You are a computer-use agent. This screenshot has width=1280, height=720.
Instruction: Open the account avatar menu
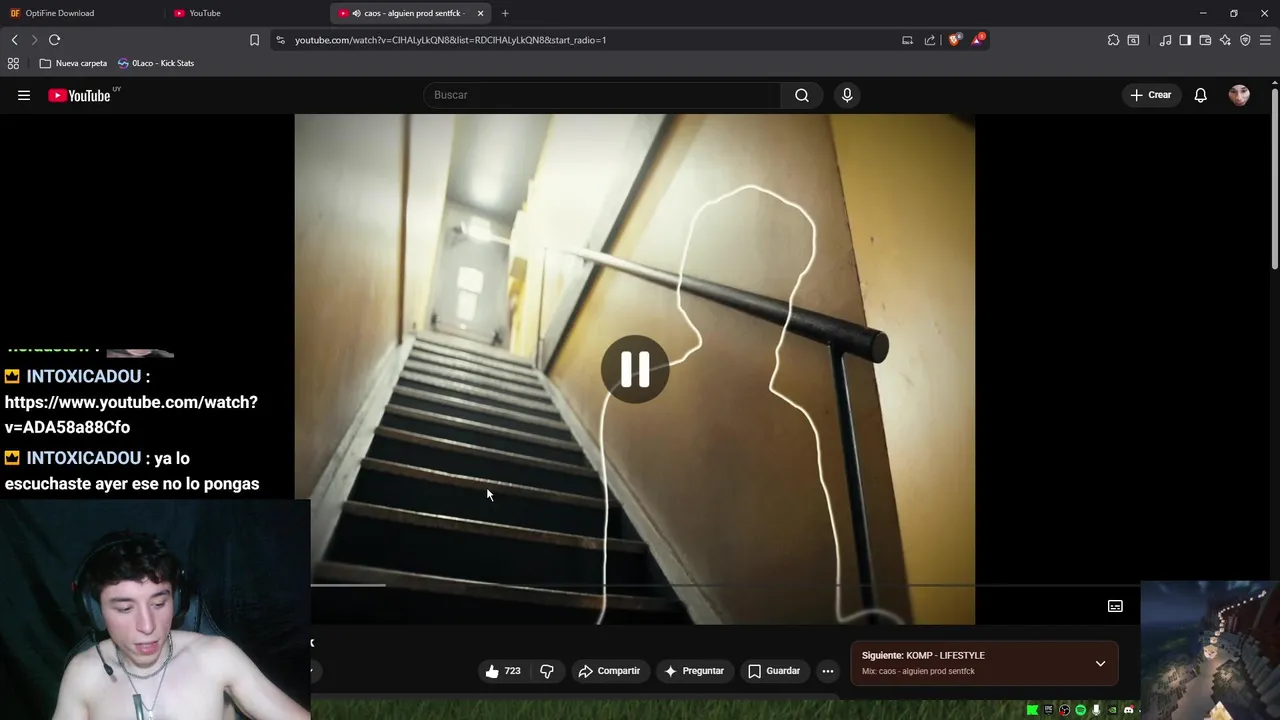[1239, 95]
